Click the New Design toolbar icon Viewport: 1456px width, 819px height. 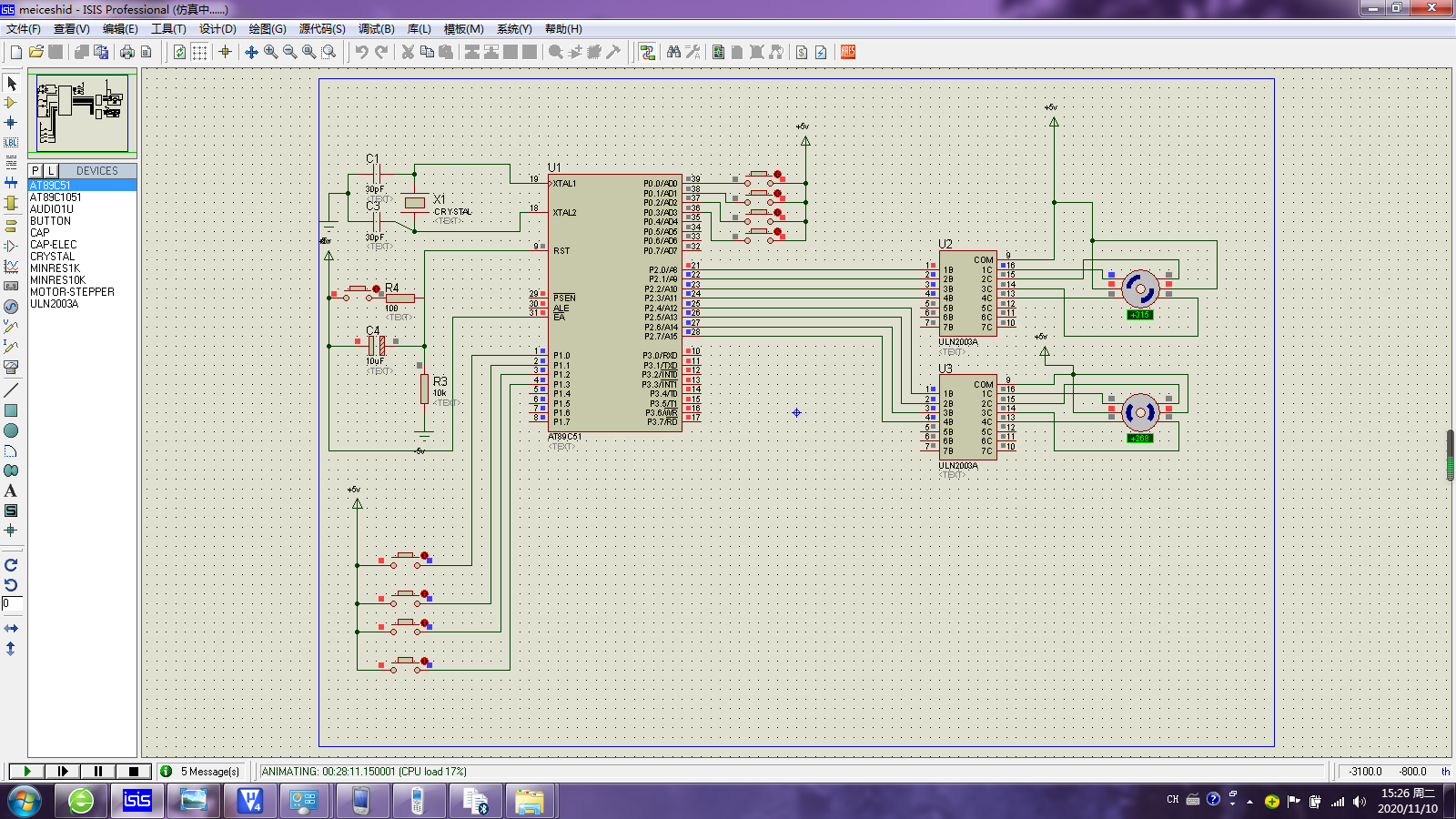[16, 52]
